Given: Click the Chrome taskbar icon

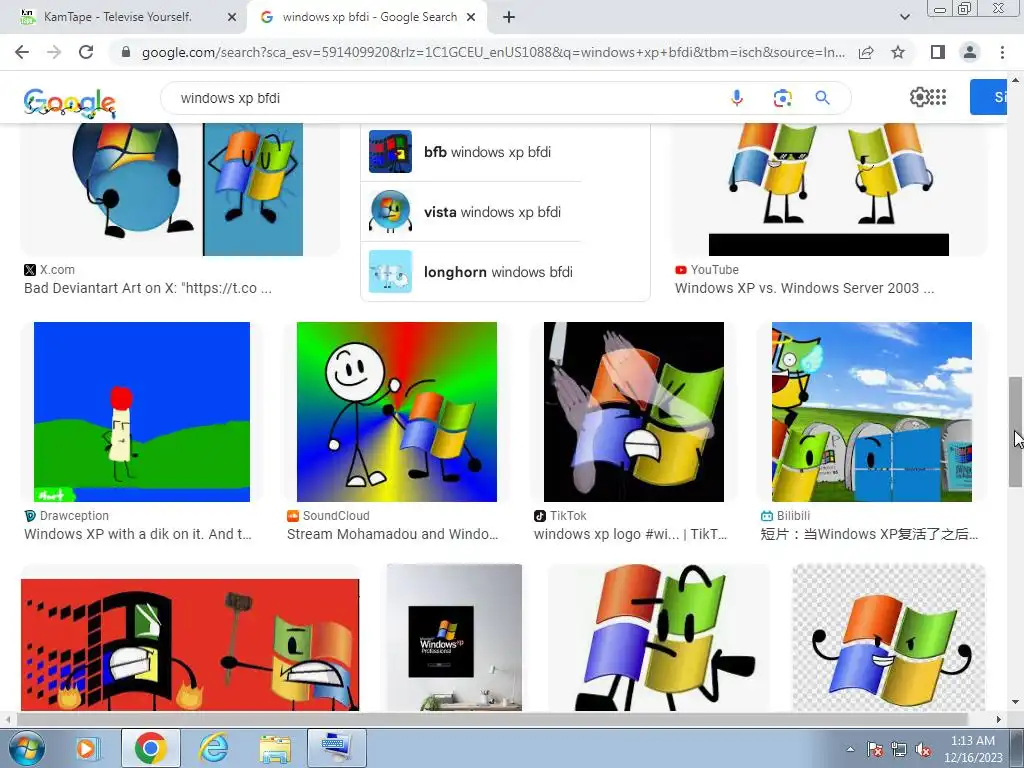Looking at the screenshot, I should (150, 748).
